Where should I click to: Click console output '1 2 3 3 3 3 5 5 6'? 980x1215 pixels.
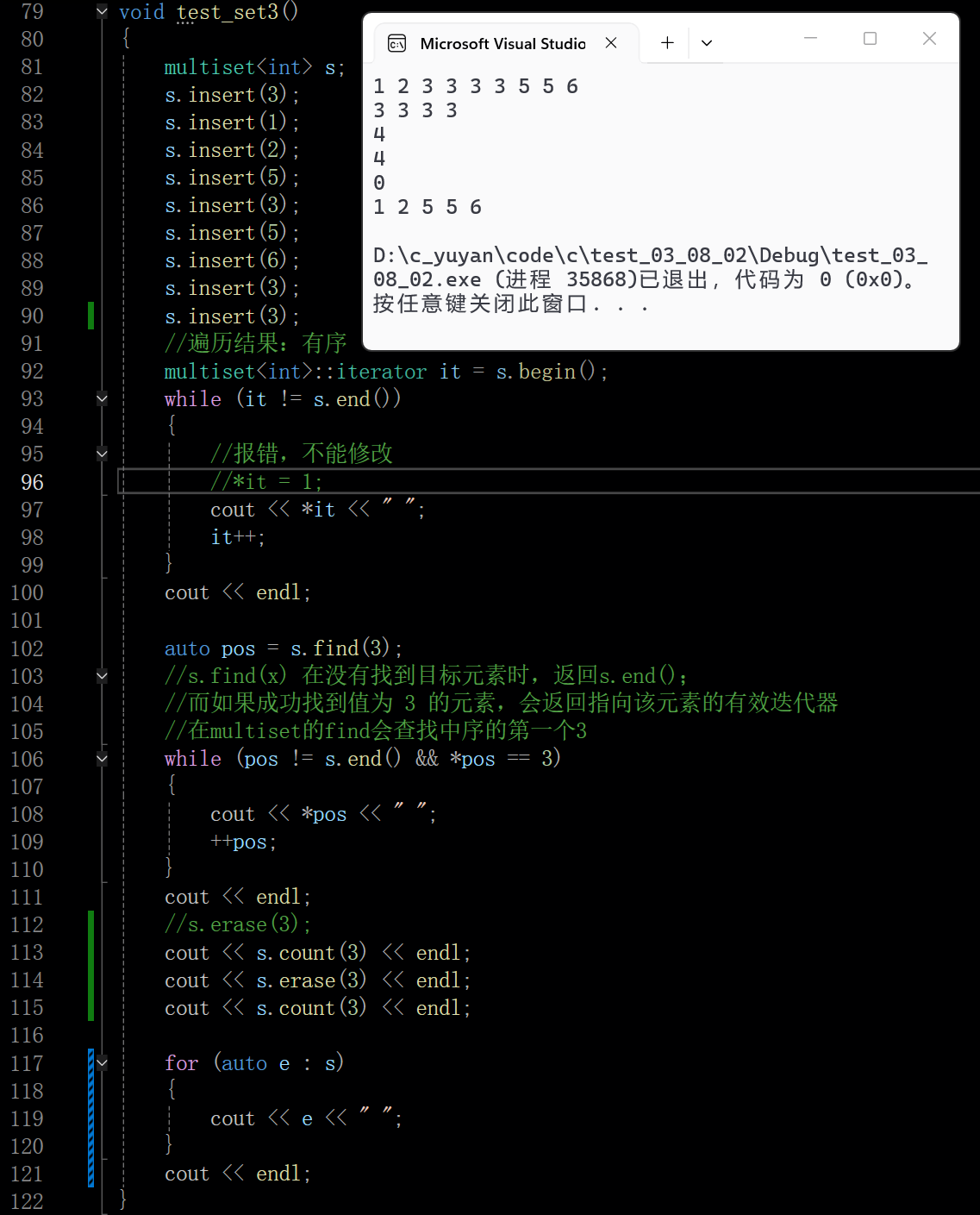pyautogui.click(x=476, y=86)
